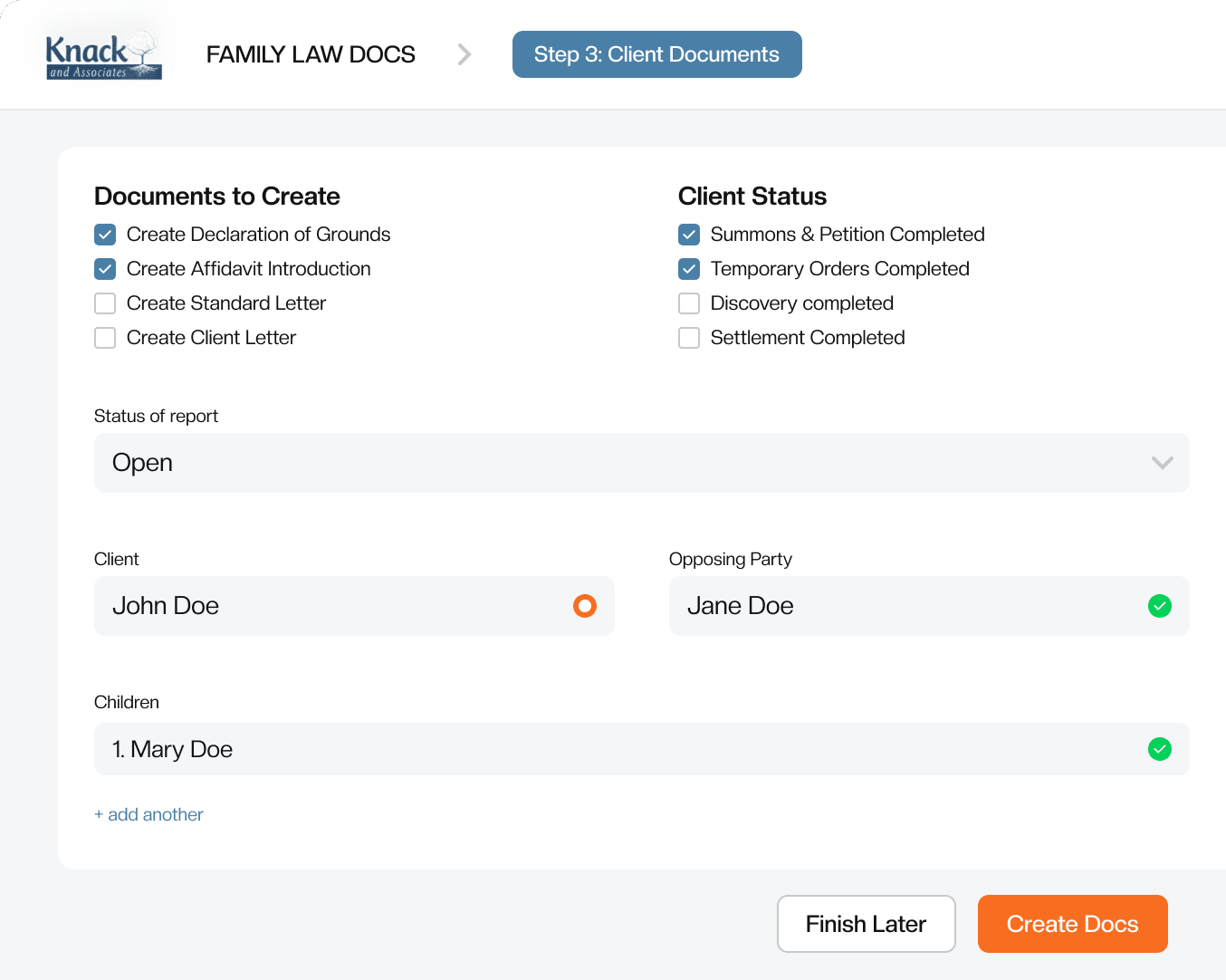Image resolution: width=1226 pixels, height=980 pixels.
Task: Click the Client field with John Doe
Action: pos(354,606)
